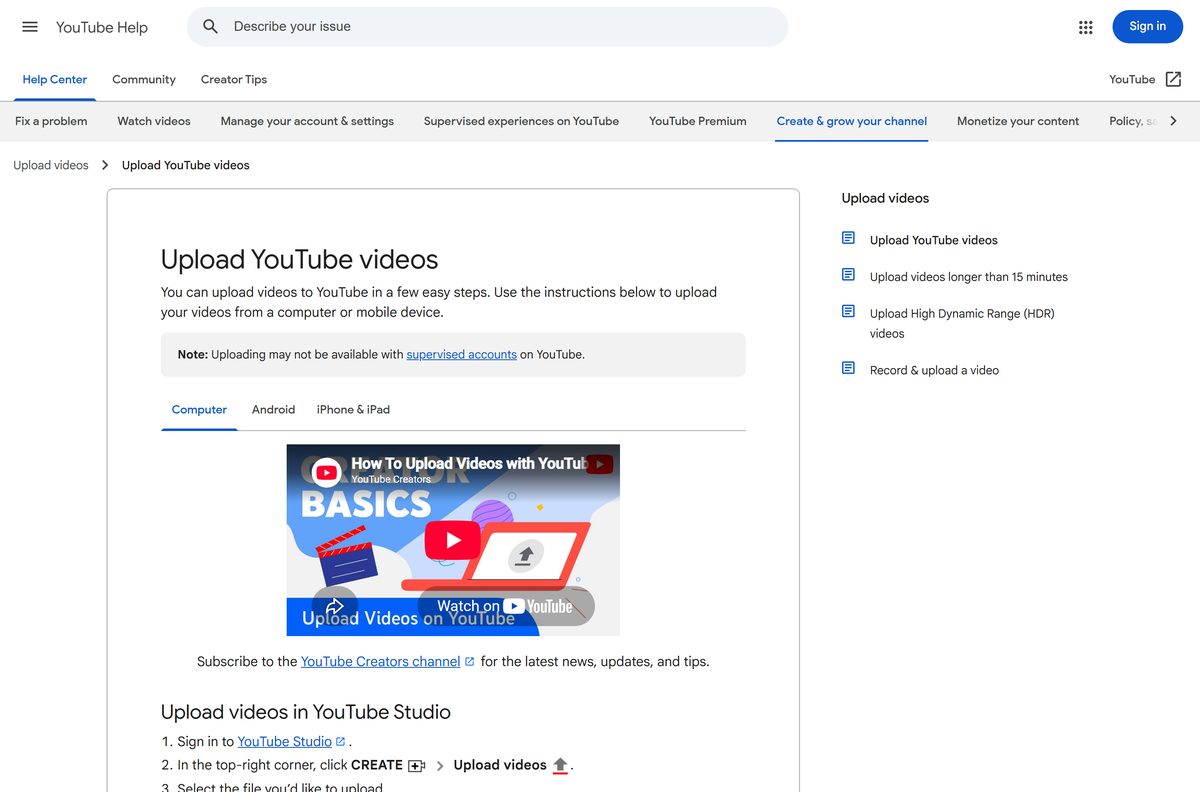Select the Computer tab

tap(199, 409)
